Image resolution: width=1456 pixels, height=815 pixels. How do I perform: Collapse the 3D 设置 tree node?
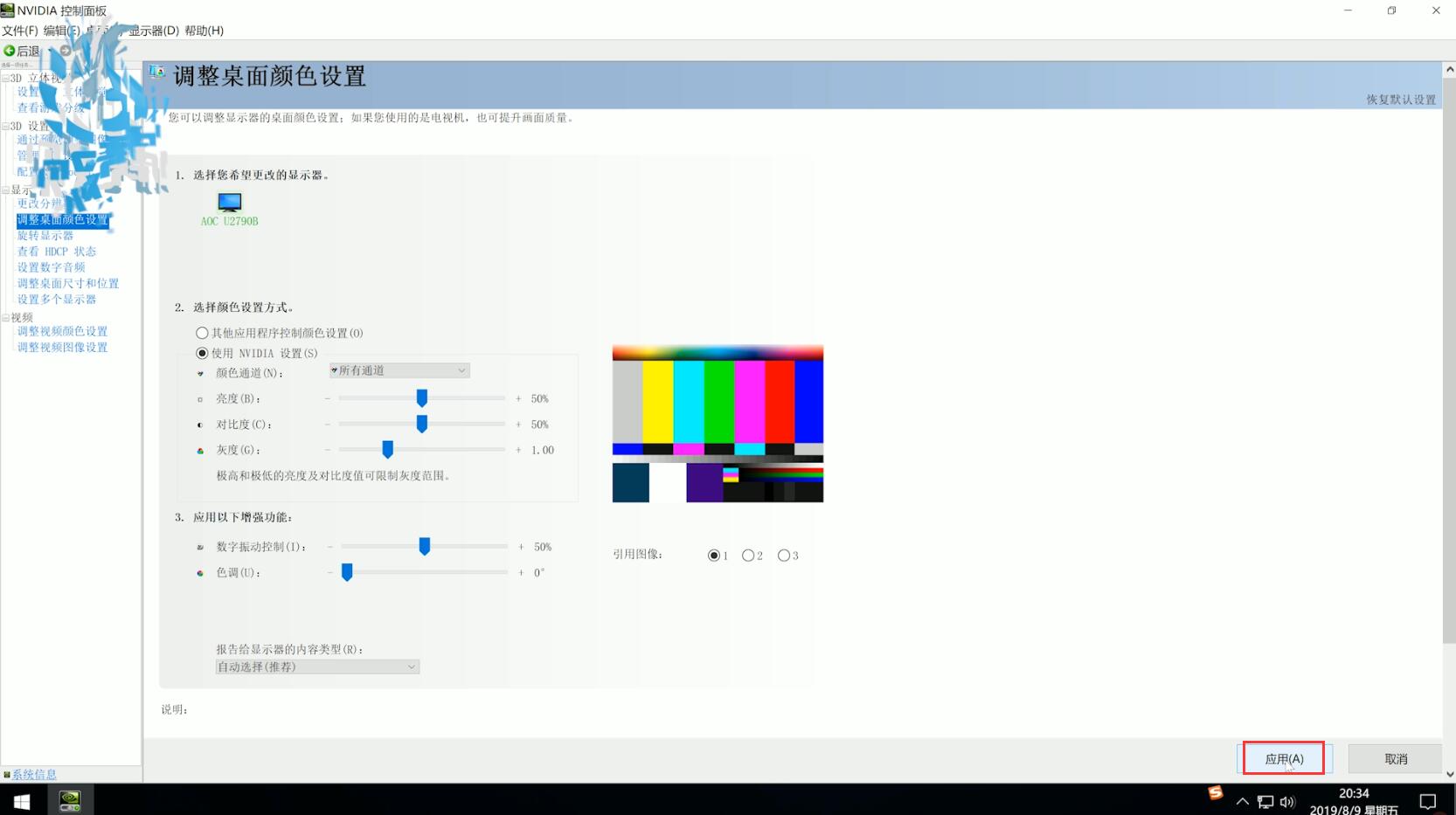click(x=5, y=126)
